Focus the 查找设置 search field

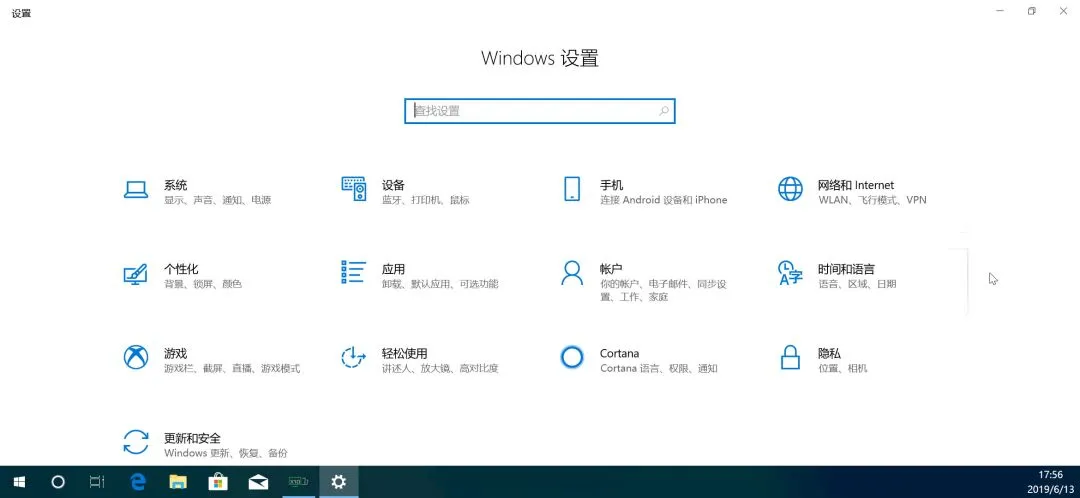[x=539, y=111]
